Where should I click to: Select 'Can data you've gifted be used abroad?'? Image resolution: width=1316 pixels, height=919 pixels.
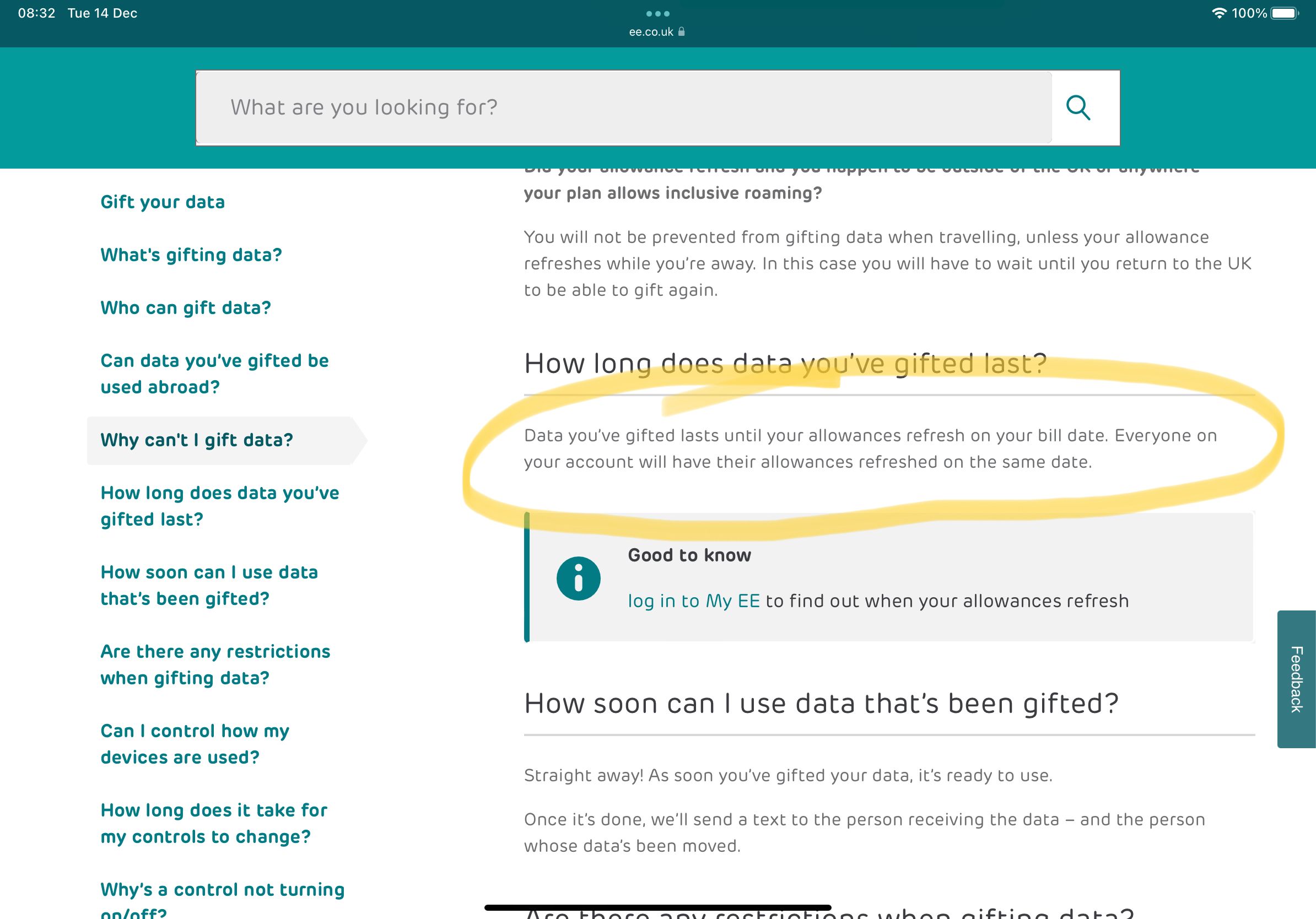(214, 374)
